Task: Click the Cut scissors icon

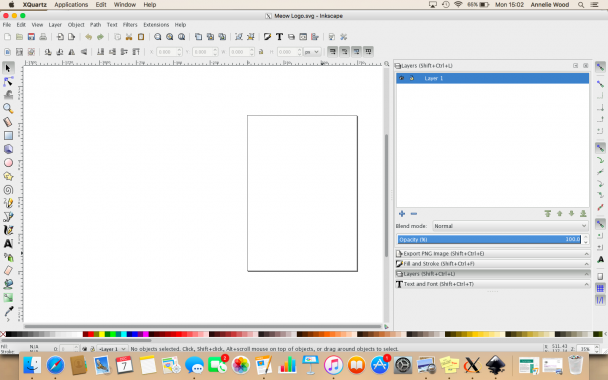Action: (x=129, y=37)
